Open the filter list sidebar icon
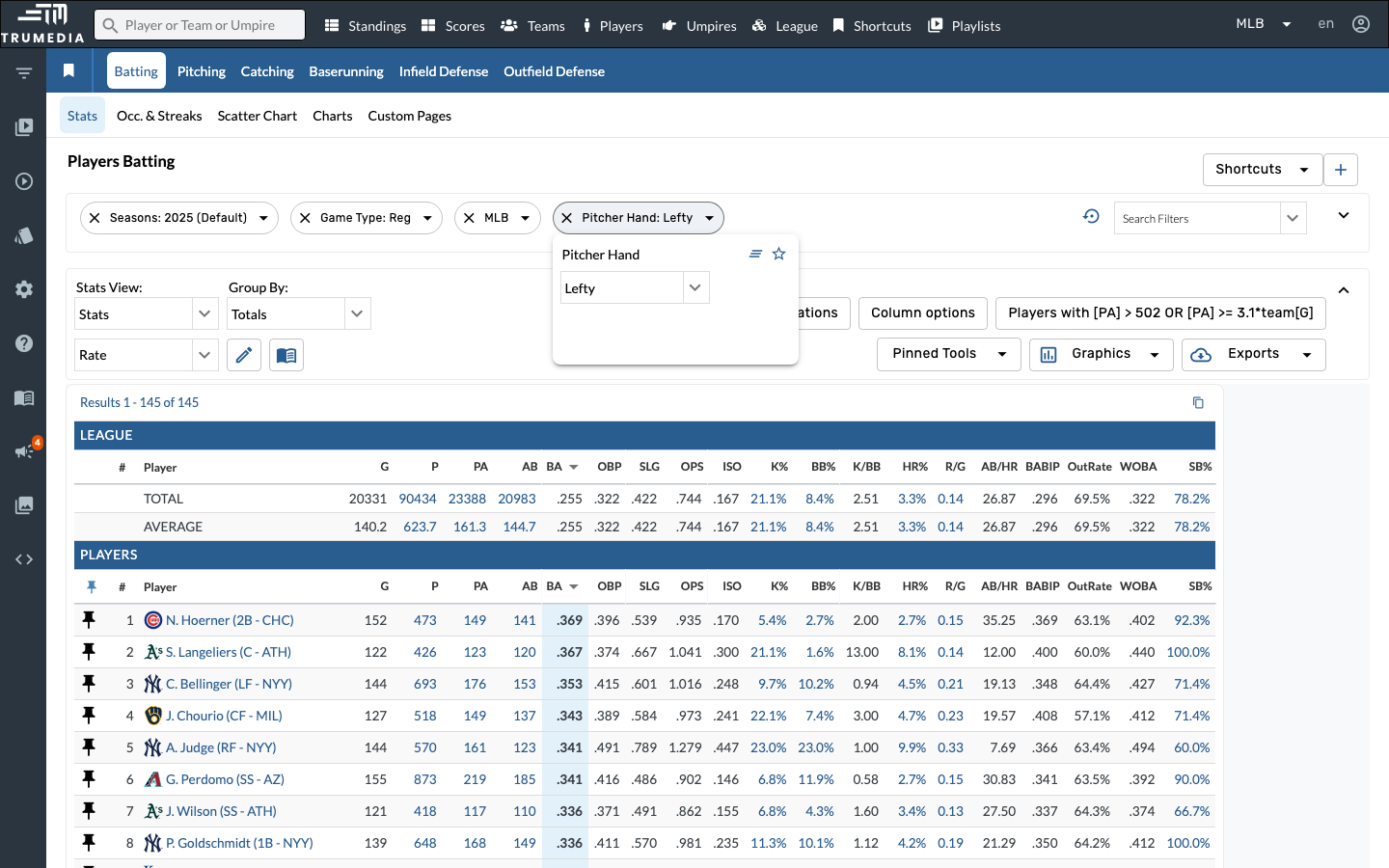The height and width of the screenshot is (868, 1389). 24,73
